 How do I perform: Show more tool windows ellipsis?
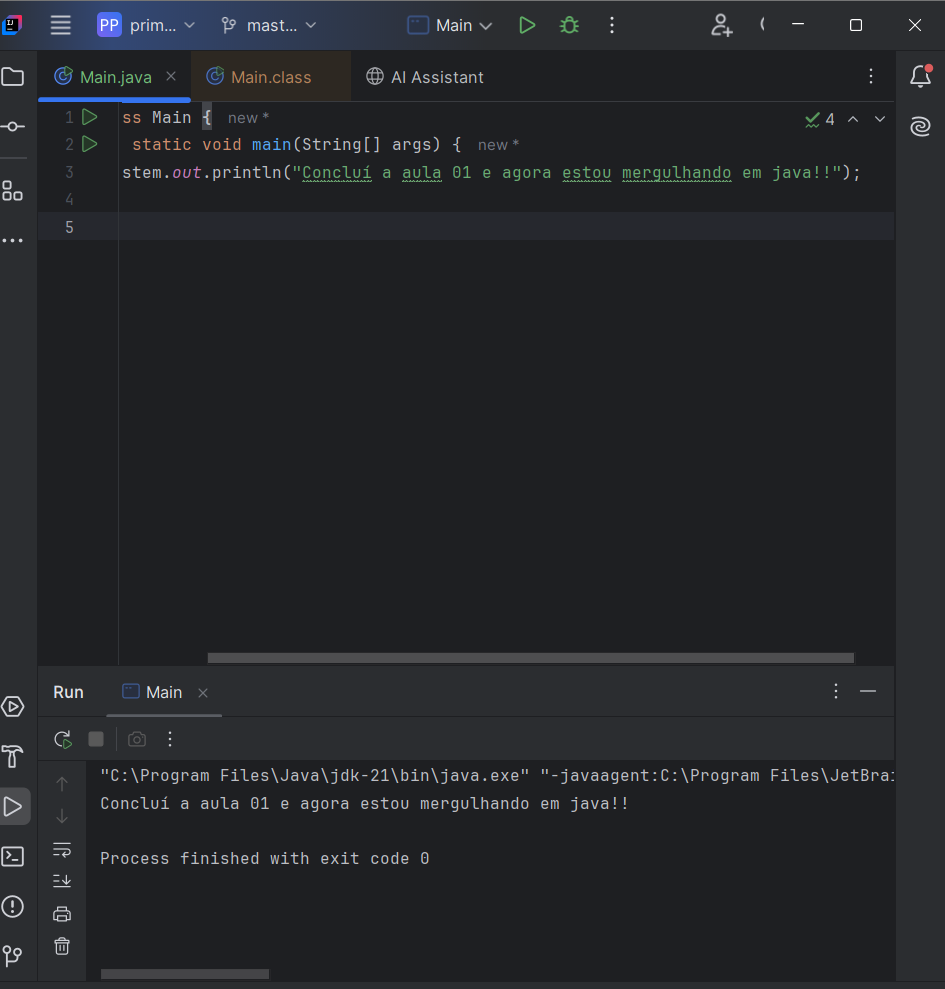point(13,240)
